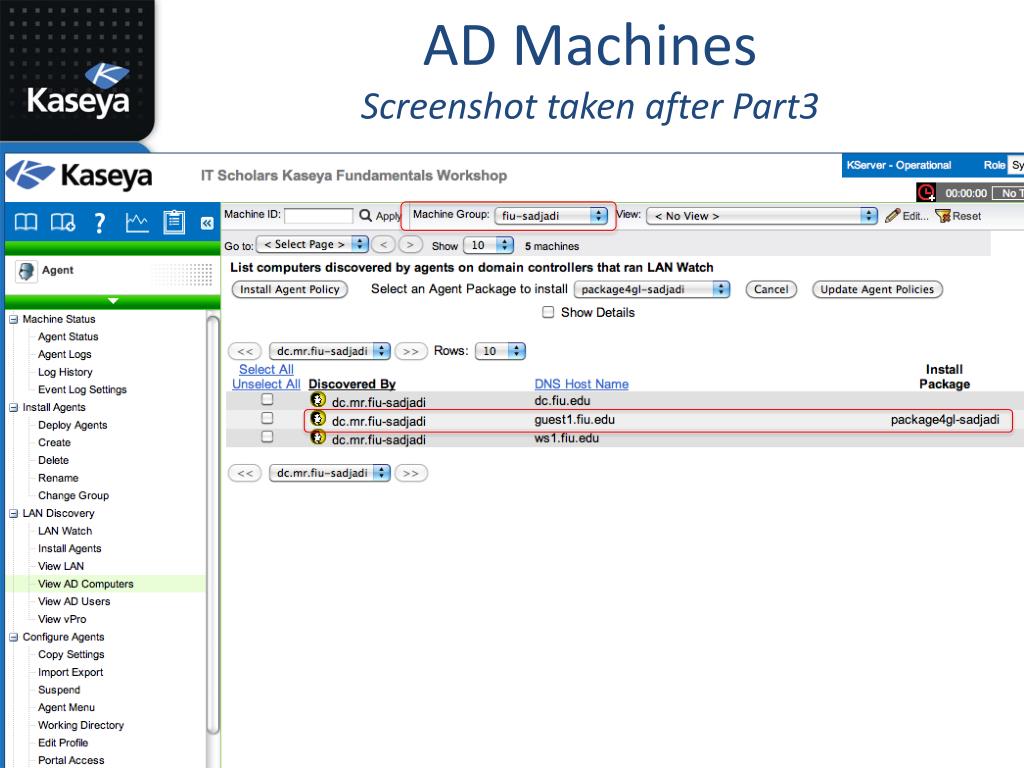Click the magnifier Apply search icon
The image size is (1024, 768).
pyautogui.click(x=366, y=216)
